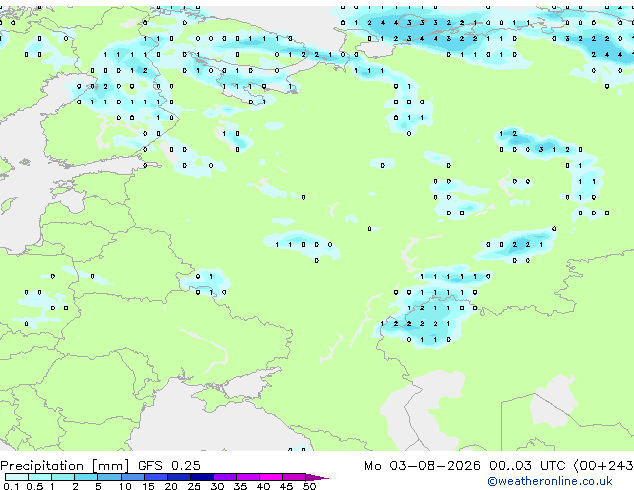This screenshot has width=634, height=490.
Task: Click the '20' legend scale label
Action: tap(171, 486)
